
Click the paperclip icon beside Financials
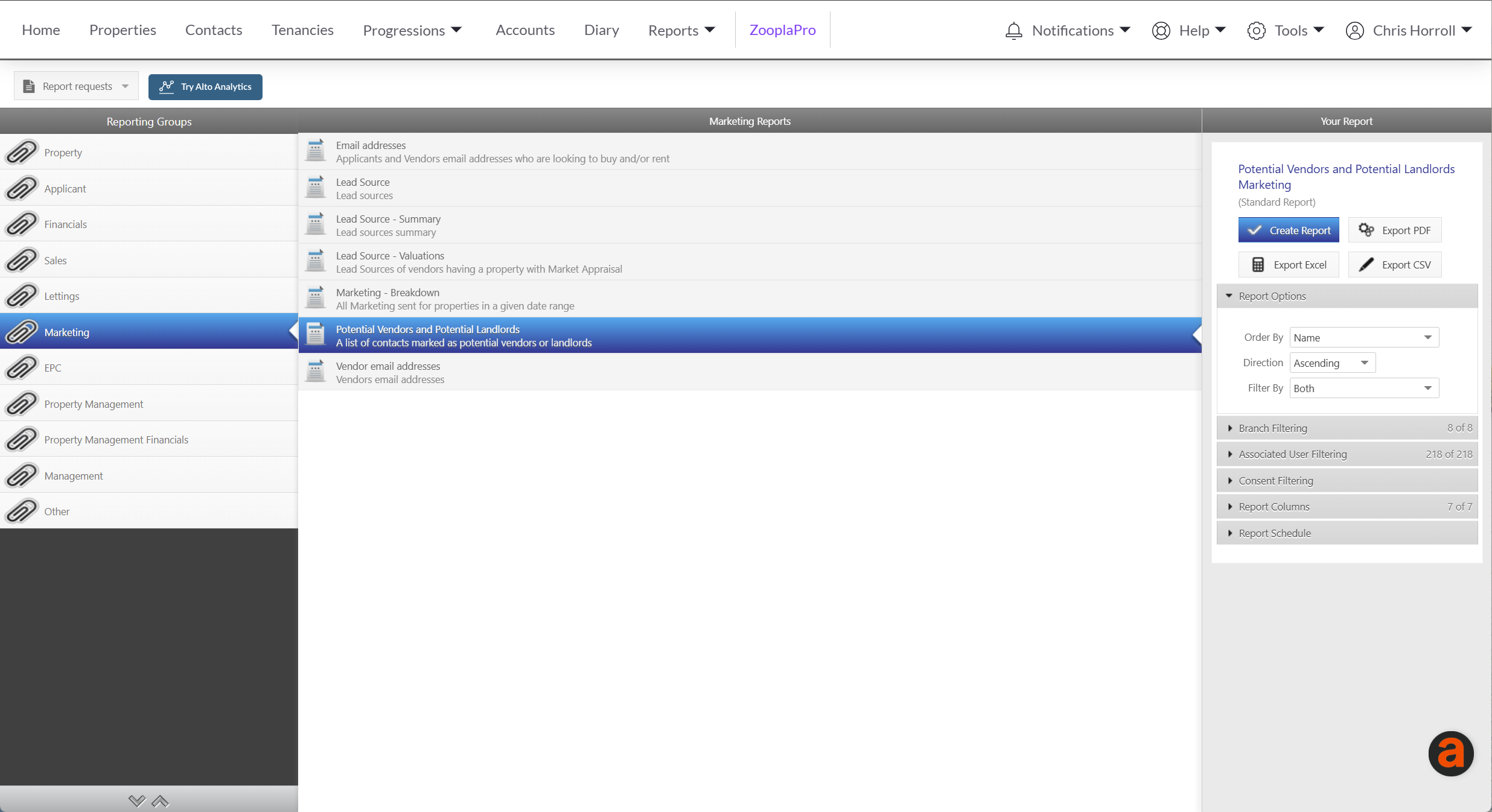pos(22,224)
